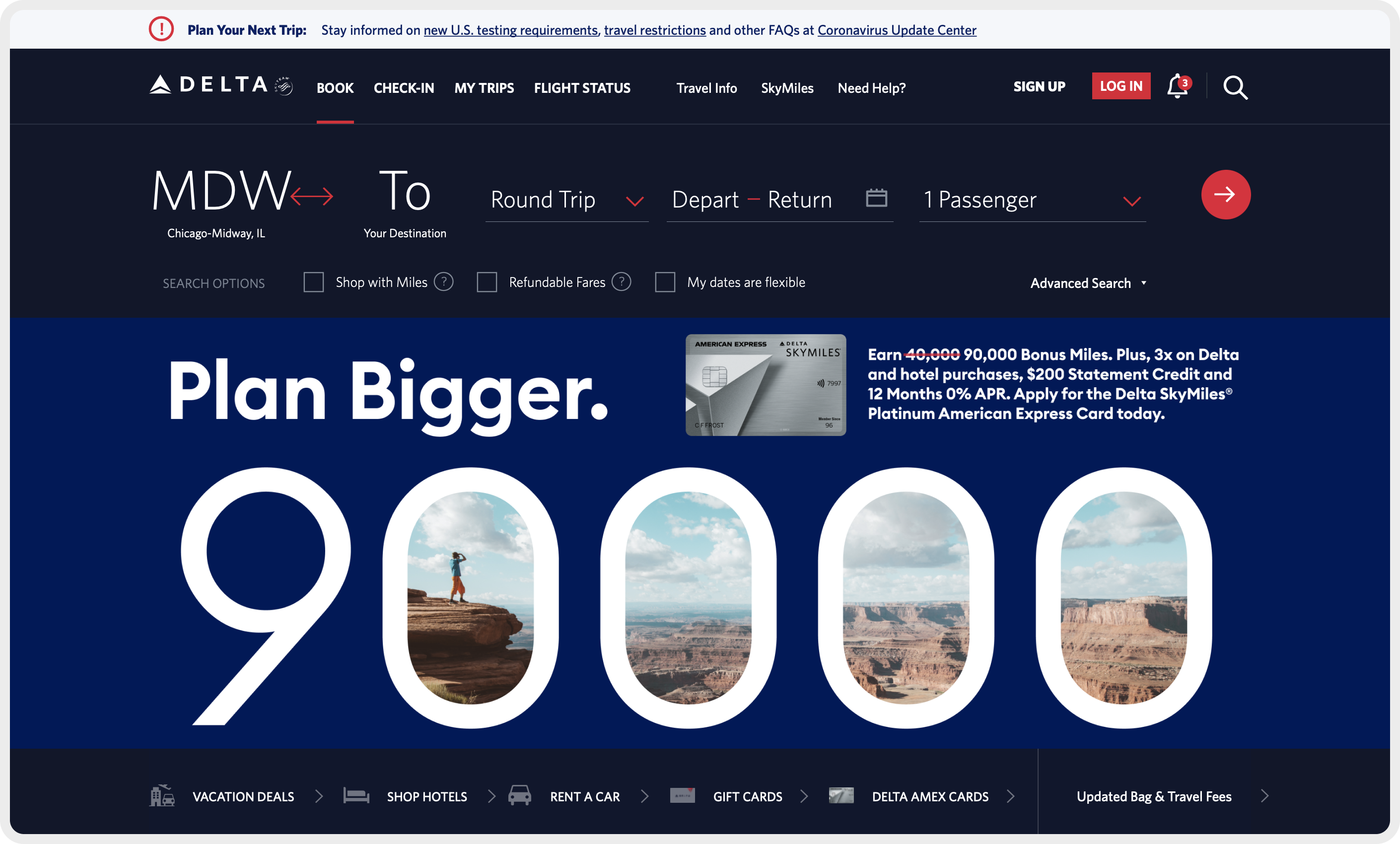The width and height of the screenshot is (1400, 844).
Task: Click the search magnifier icon
Action: click(1235, 87)
